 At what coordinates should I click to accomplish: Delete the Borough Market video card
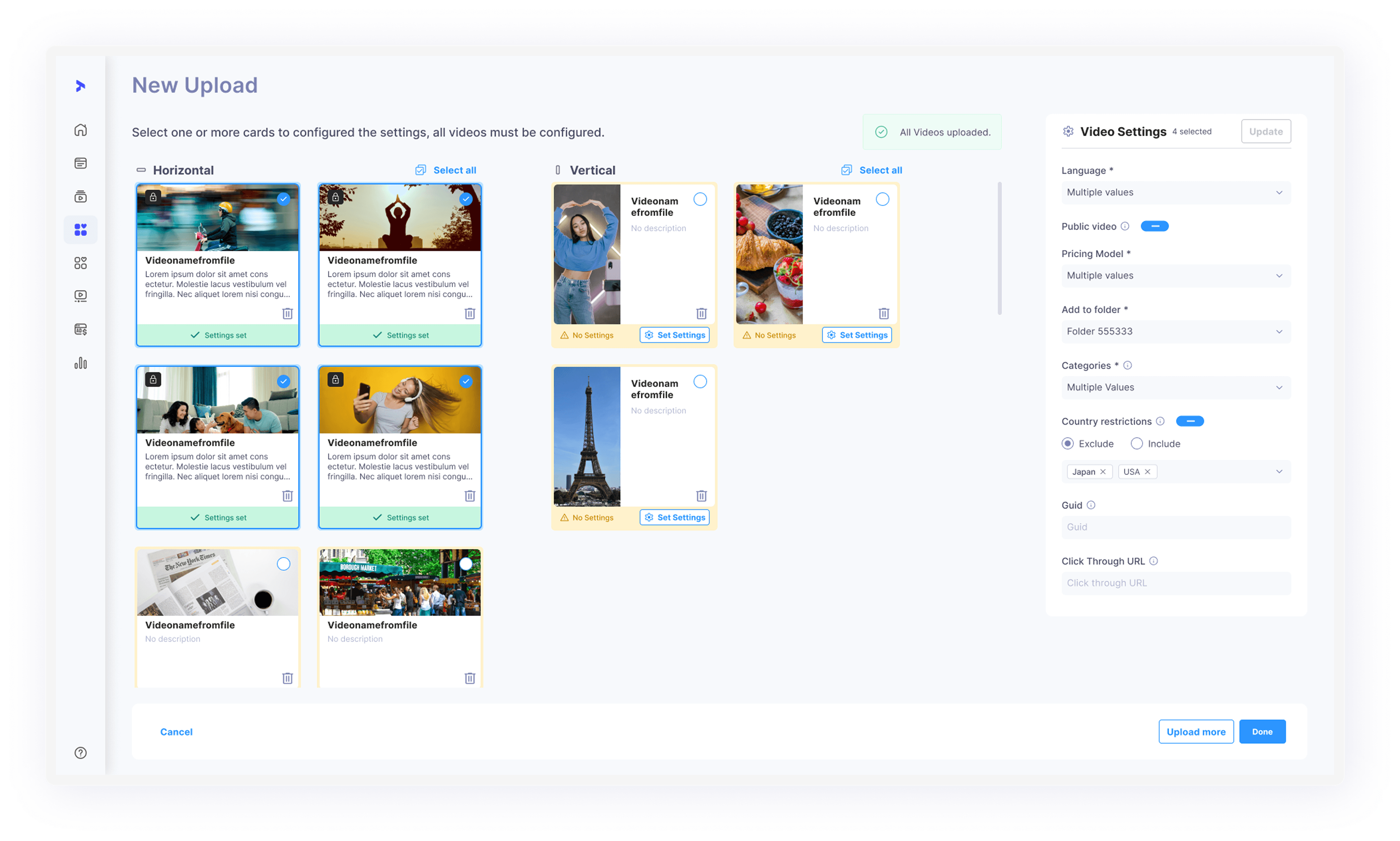tap(470, 678)
